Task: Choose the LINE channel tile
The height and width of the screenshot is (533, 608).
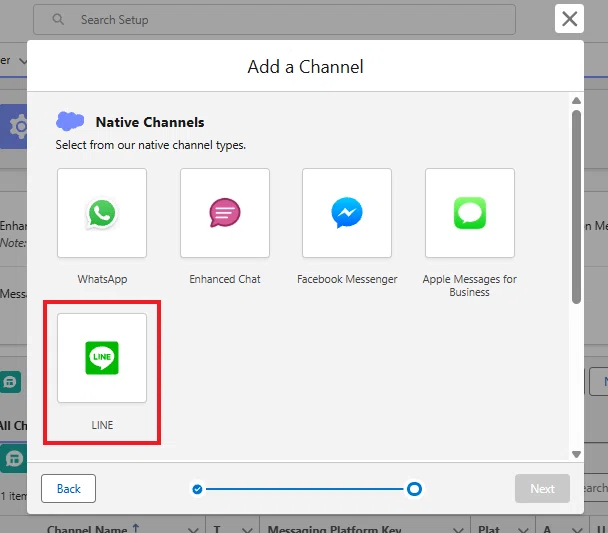Action: click(x=102, y=358)
